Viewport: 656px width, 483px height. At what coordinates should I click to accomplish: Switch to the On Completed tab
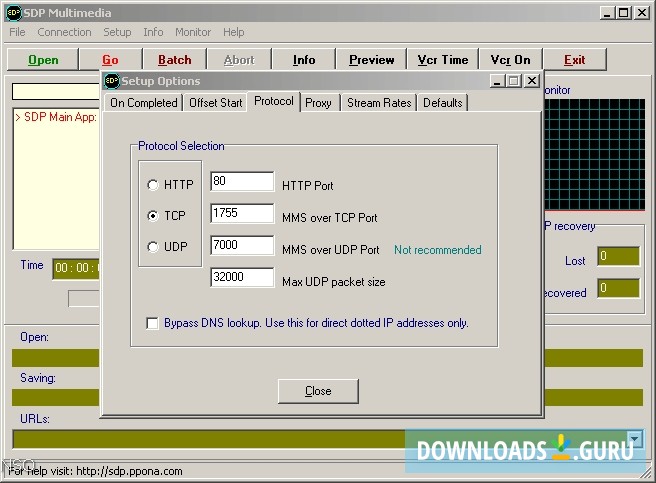(x=144, y=103)
